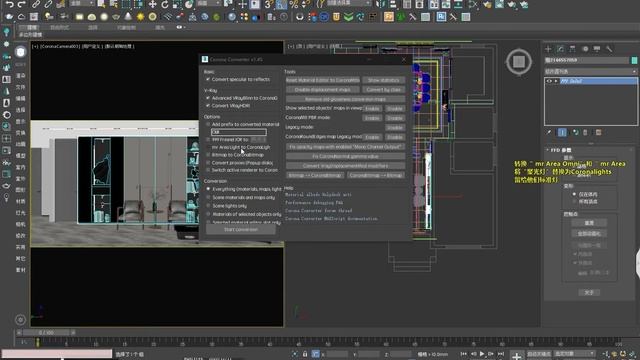Image resolution: width=640 pixels, height=360 pixels.
Task: Click the dome light icon
Action: point(92,17)
